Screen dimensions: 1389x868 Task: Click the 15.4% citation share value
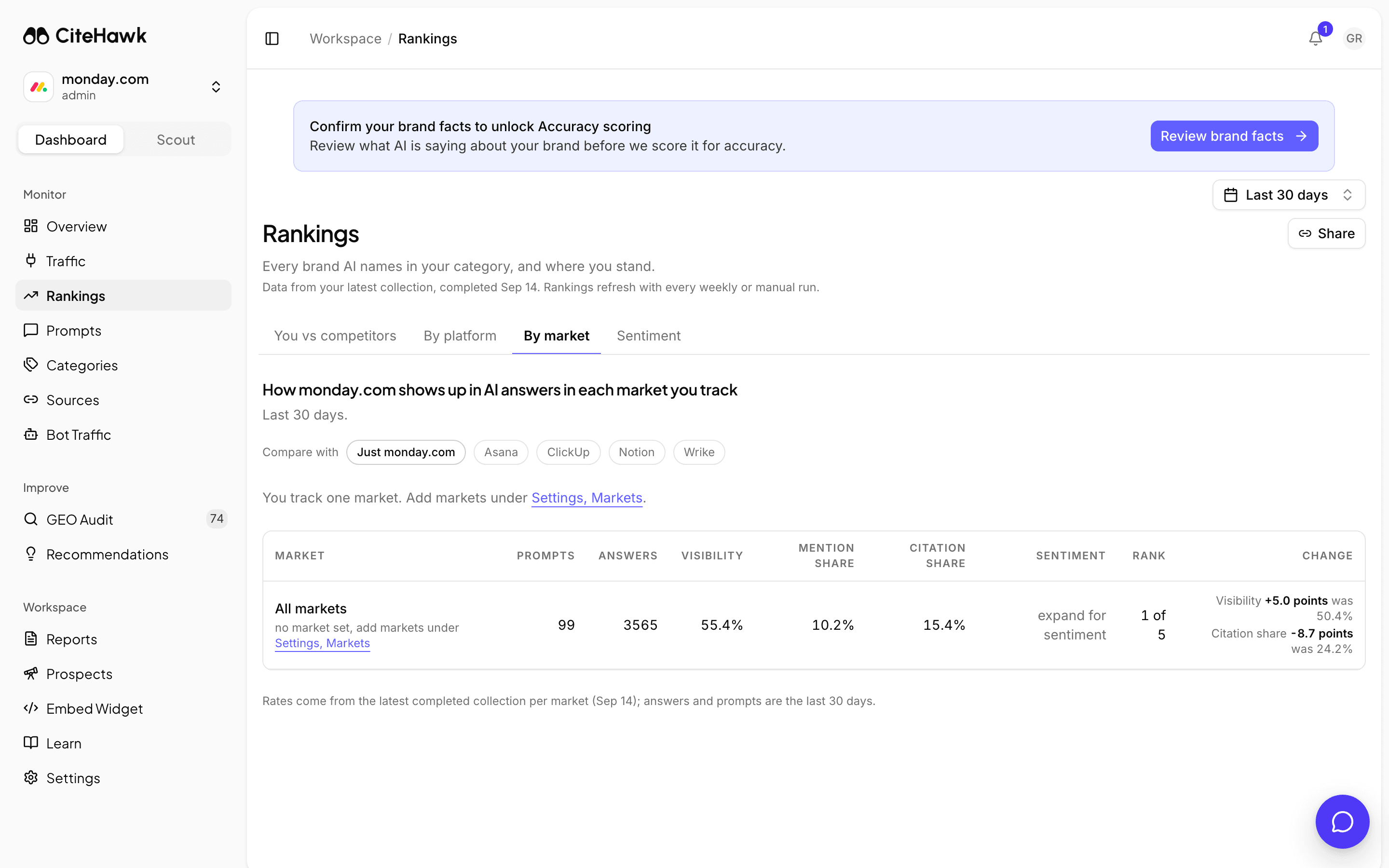coord(943,625)
